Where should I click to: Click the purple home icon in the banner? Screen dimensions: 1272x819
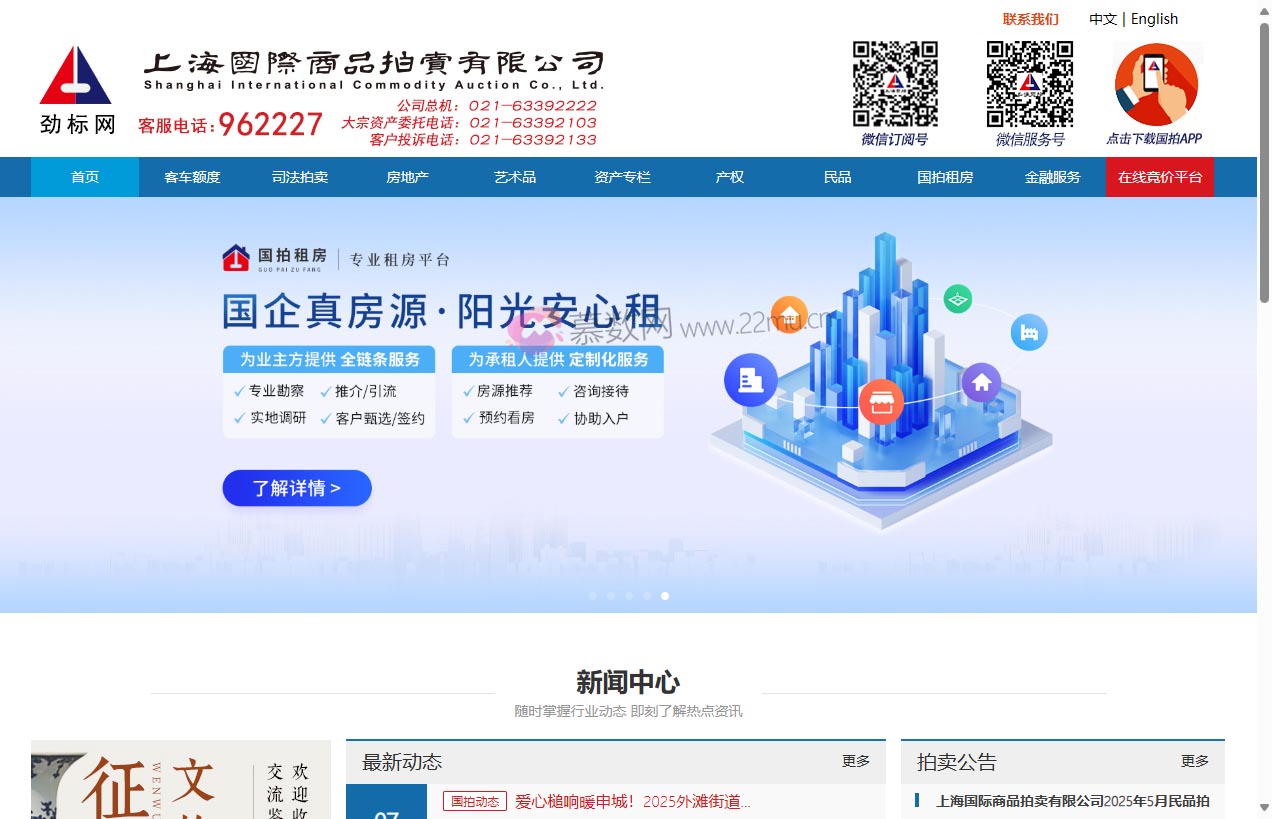981,382
